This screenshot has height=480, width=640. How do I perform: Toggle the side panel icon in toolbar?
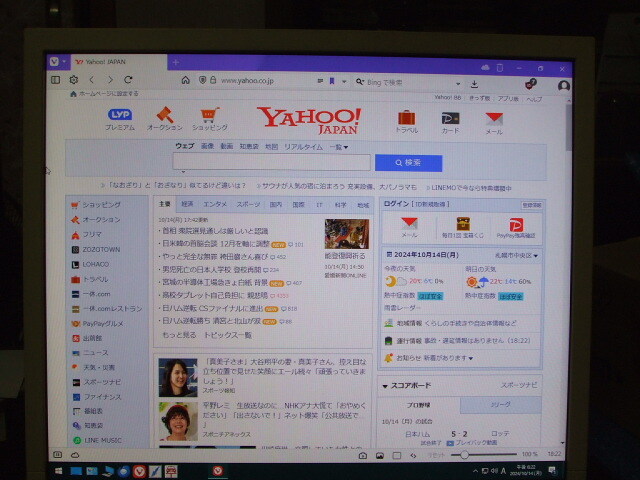tap(56, 80)
